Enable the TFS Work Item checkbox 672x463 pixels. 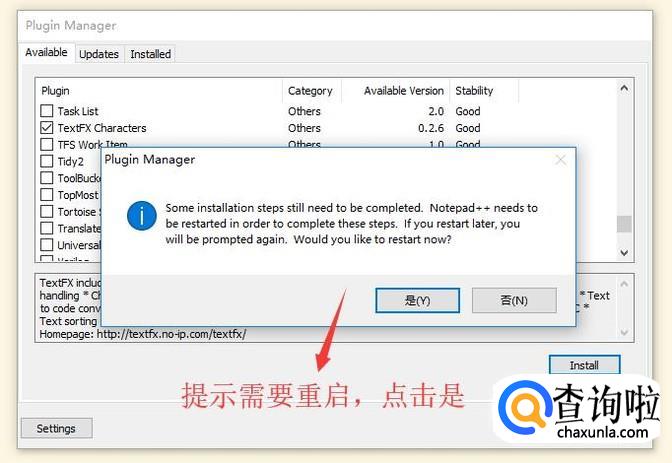coord(47,144)
